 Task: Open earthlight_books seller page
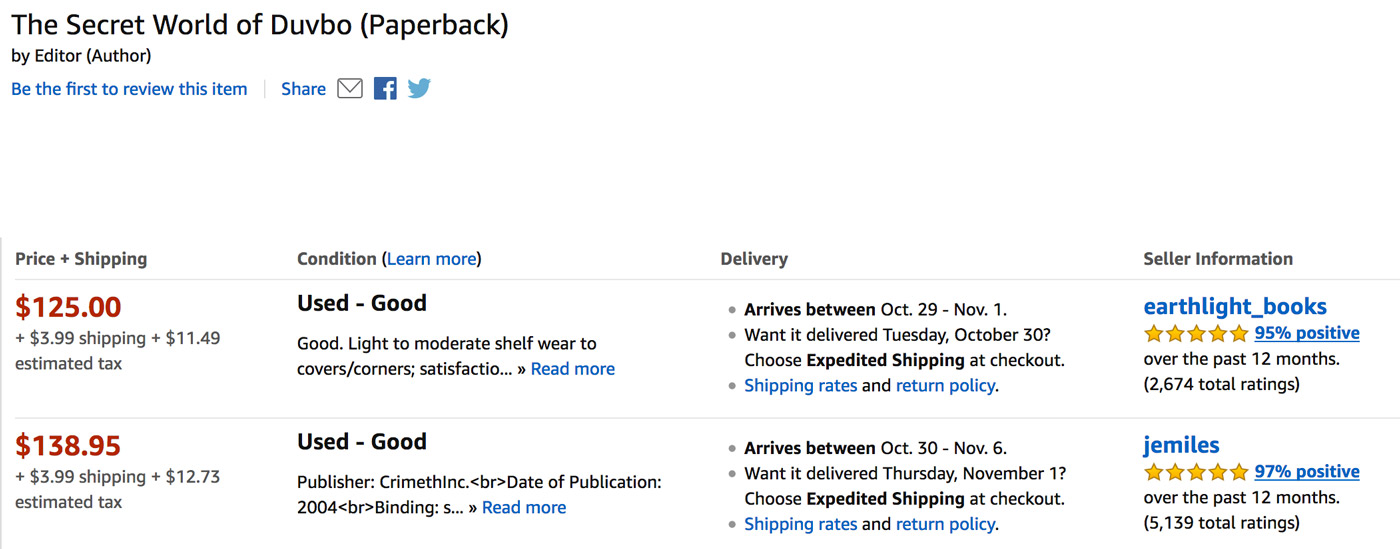click(x=1235, y=306)
